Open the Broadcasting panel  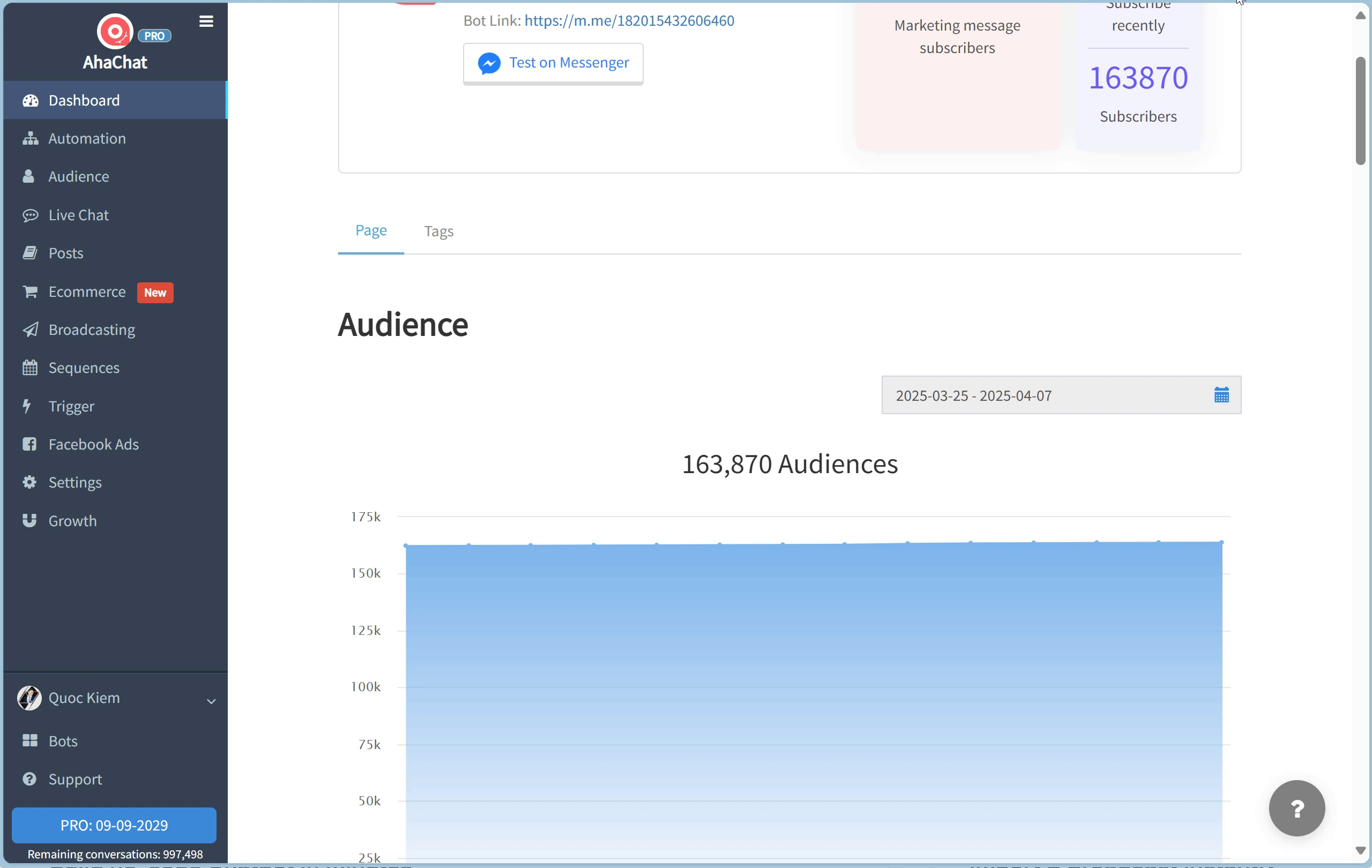pyautogui.click(x=91, y=330)
